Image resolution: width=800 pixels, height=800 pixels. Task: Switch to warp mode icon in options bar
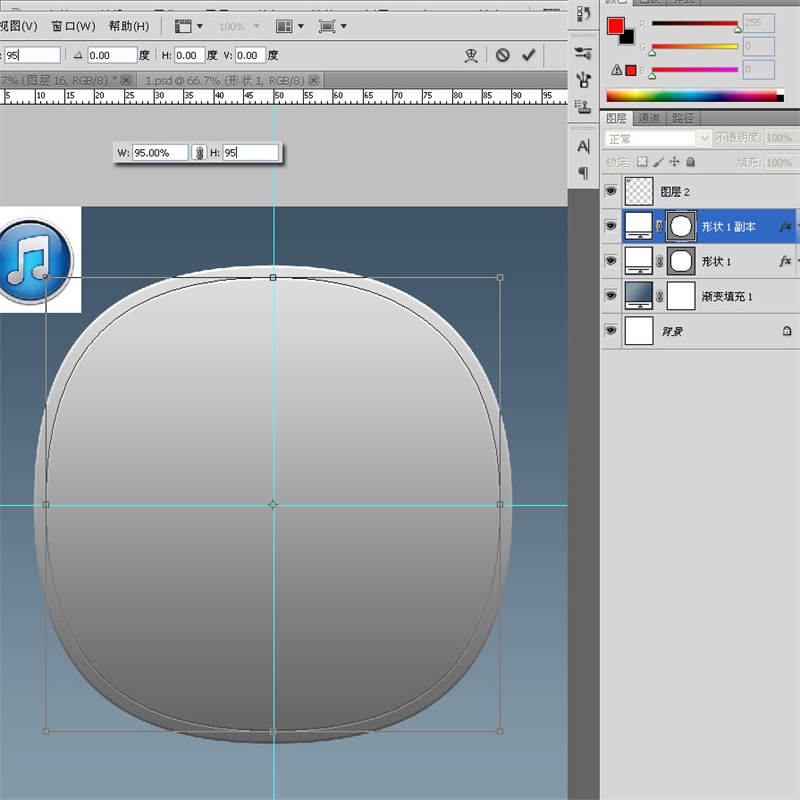[x=471, y=56]
